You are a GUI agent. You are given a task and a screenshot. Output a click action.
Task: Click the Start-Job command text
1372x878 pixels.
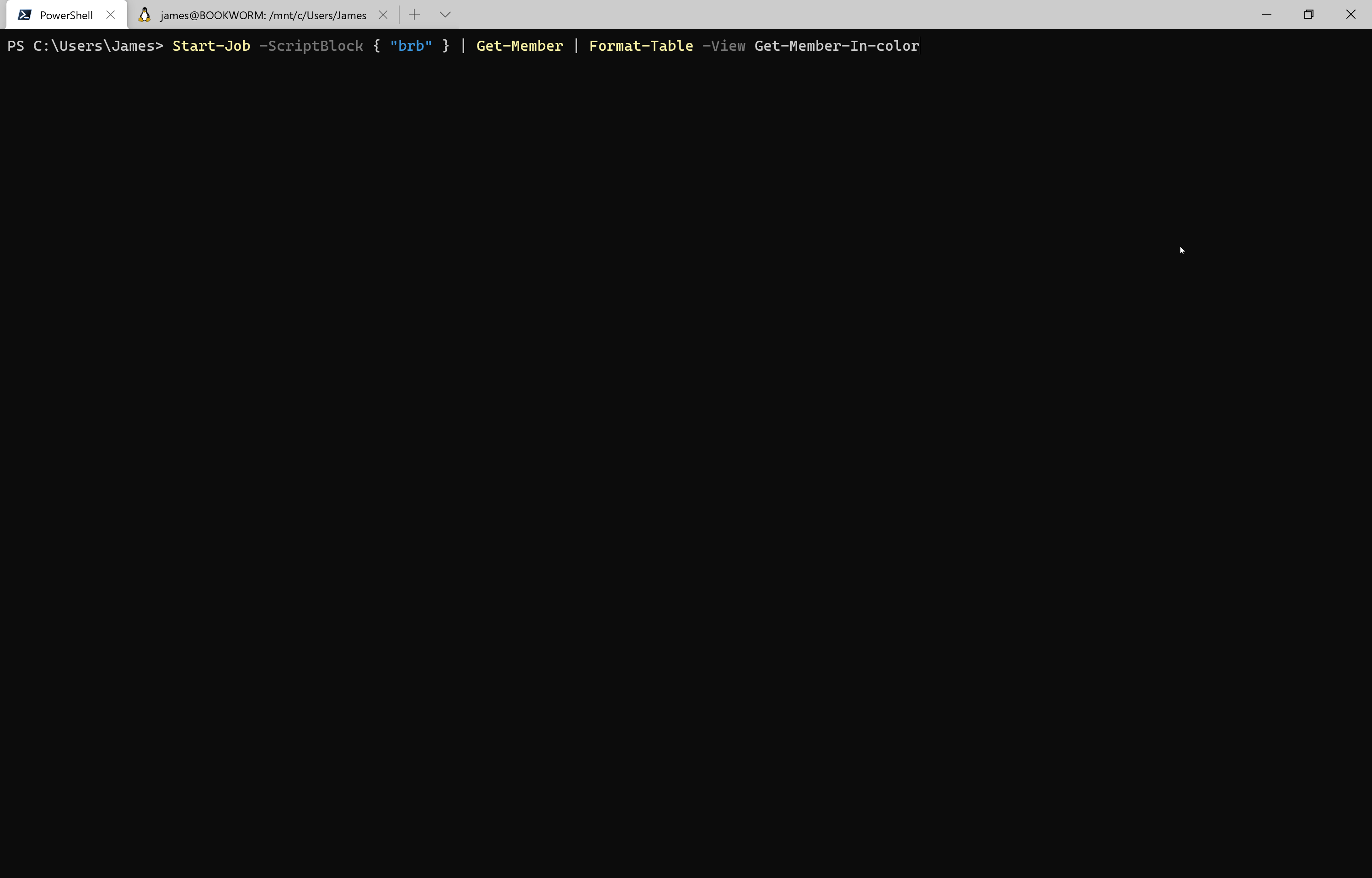point(211,46)
